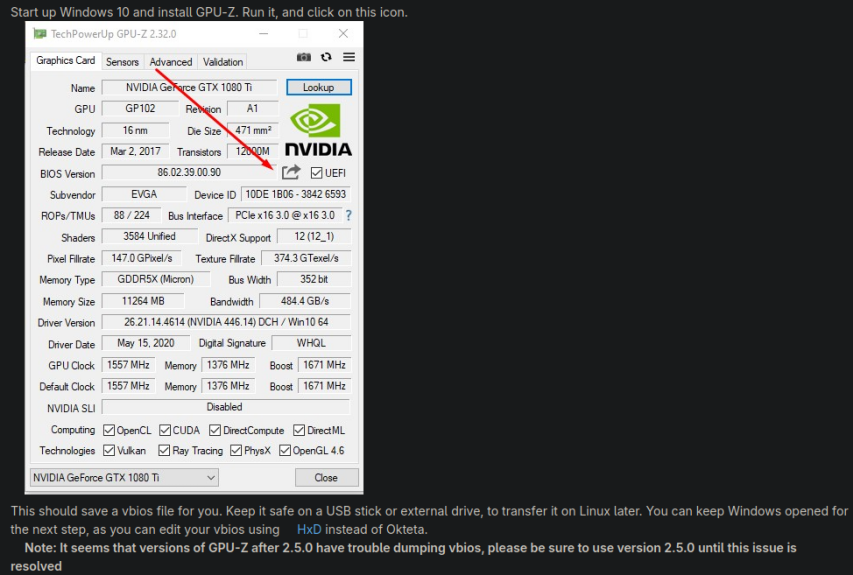Click the Close button

point(326,478)
